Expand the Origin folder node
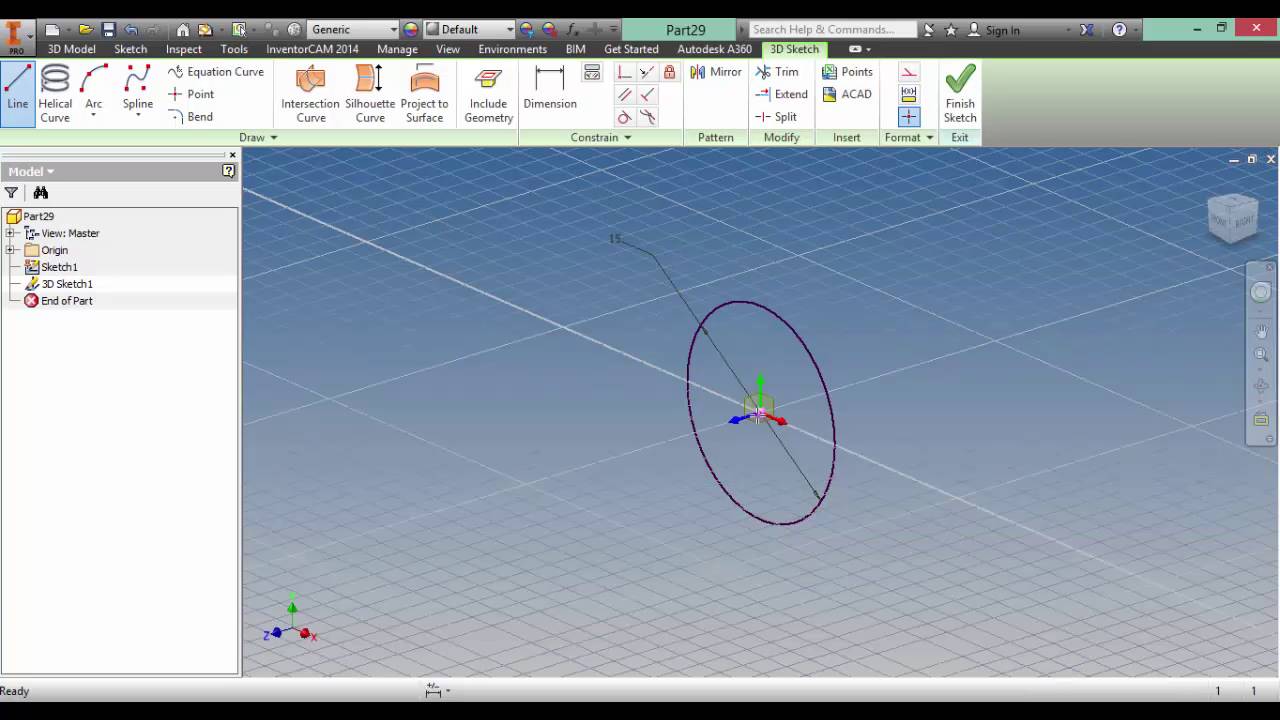 (x=10, y=250)
